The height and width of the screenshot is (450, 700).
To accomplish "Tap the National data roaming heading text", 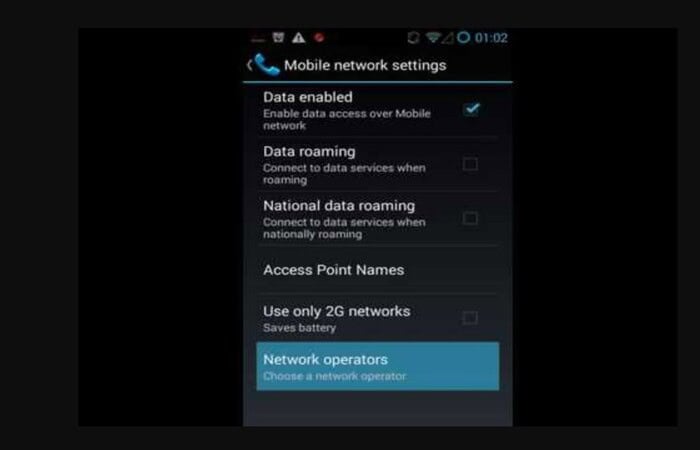I will click(x=339, y=206).
